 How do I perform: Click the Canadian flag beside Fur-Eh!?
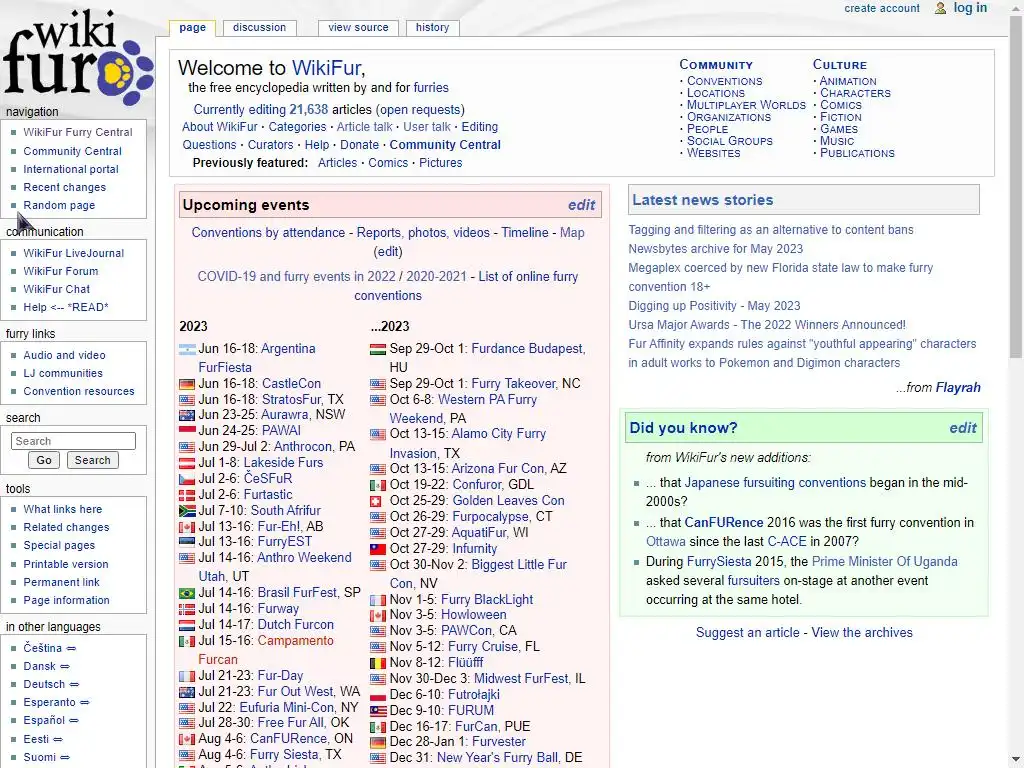click(x=187, y=528)
